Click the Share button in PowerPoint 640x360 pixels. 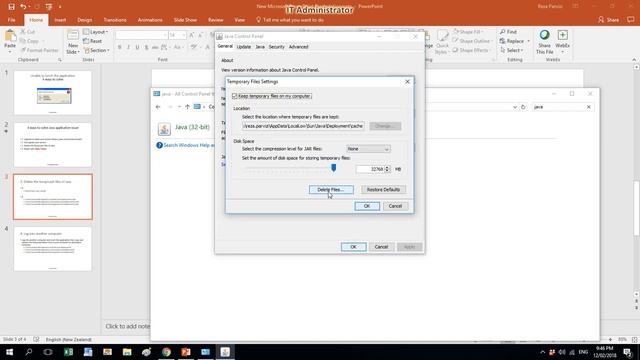point(608,20)
